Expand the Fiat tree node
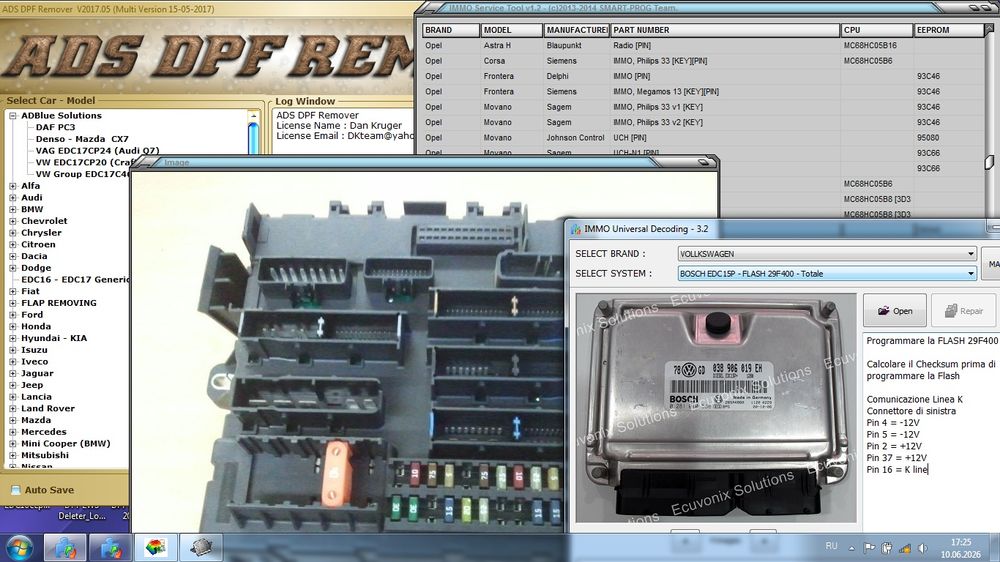Image resolution: width=1000 pixels, height=562 pixels. (x=13, y=291)
